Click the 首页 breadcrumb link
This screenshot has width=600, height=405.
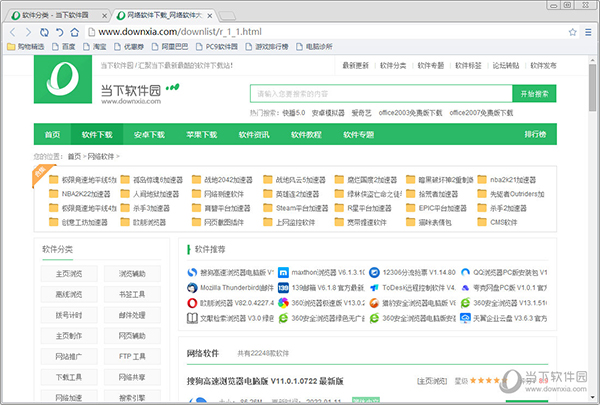(x=74, y=157)
